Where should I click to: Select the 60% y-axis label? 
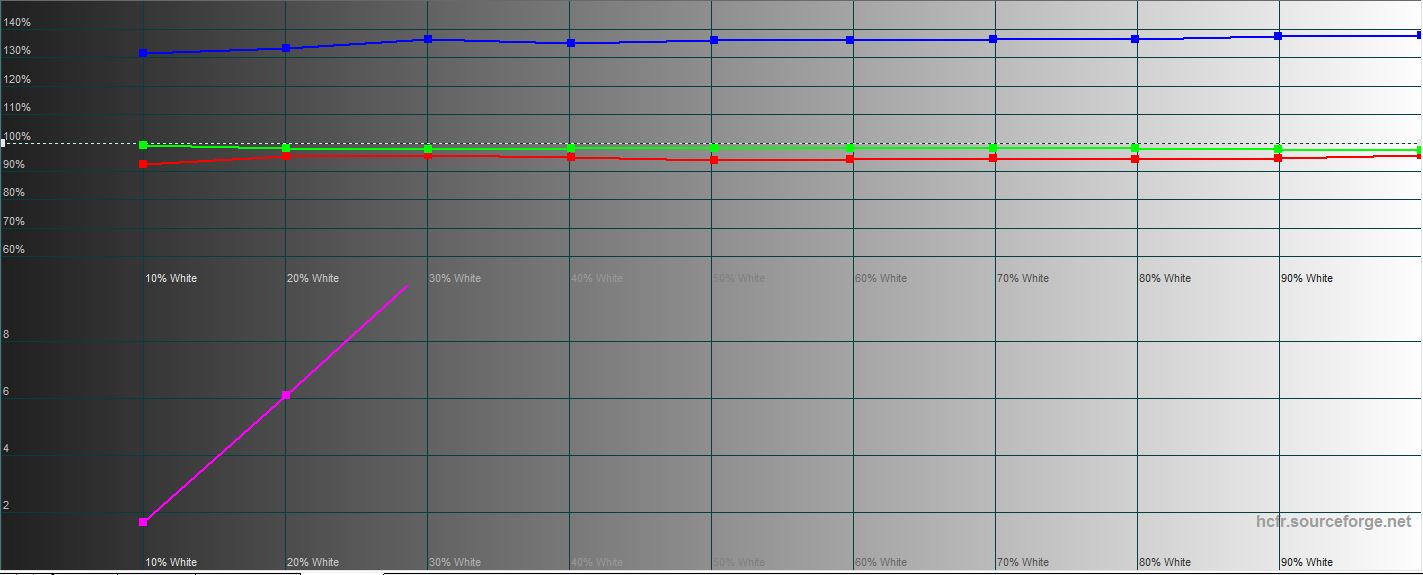coord(14,249)
